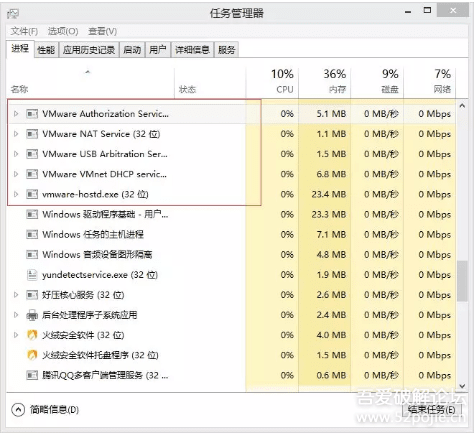Expand the VMware NAT Service process
This screenshot has width=476, height=434.
tap(16, 134)
